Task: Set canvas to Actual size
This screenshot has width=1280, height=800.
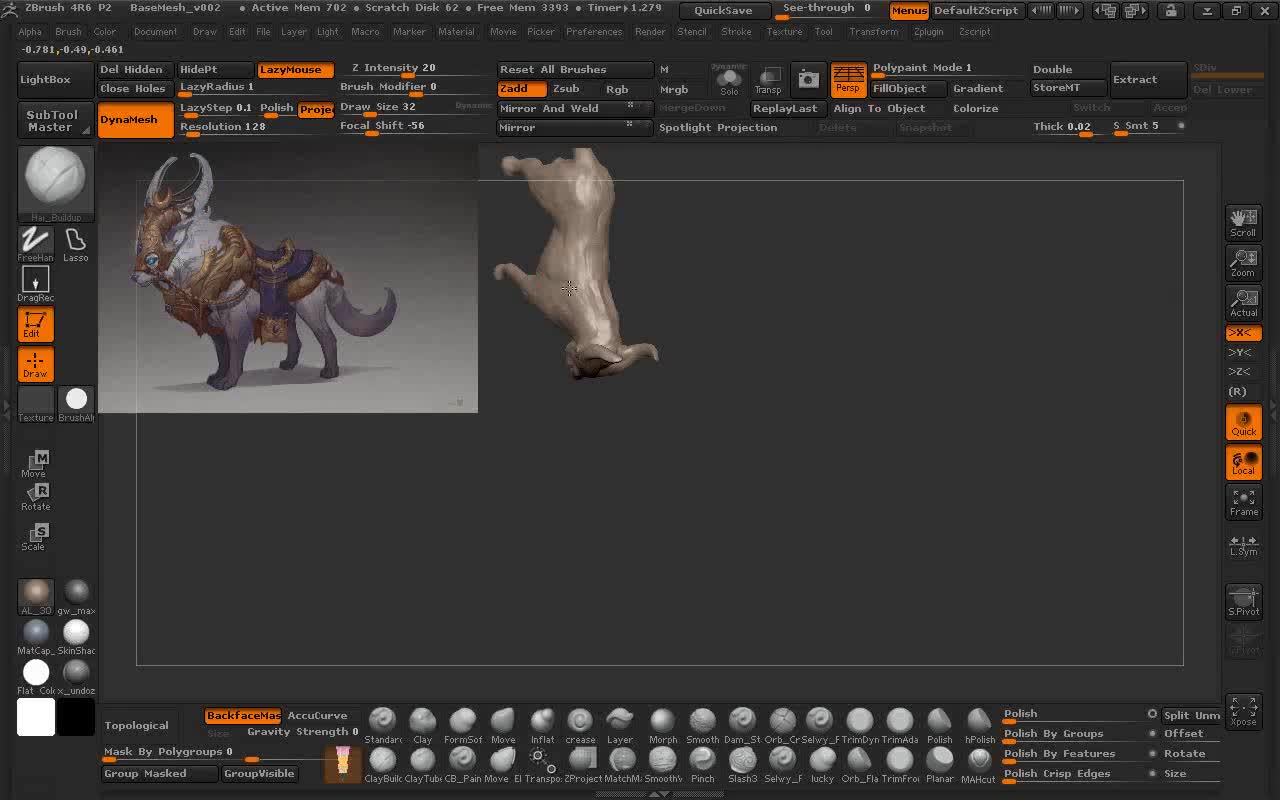Action: point(1243,302)
